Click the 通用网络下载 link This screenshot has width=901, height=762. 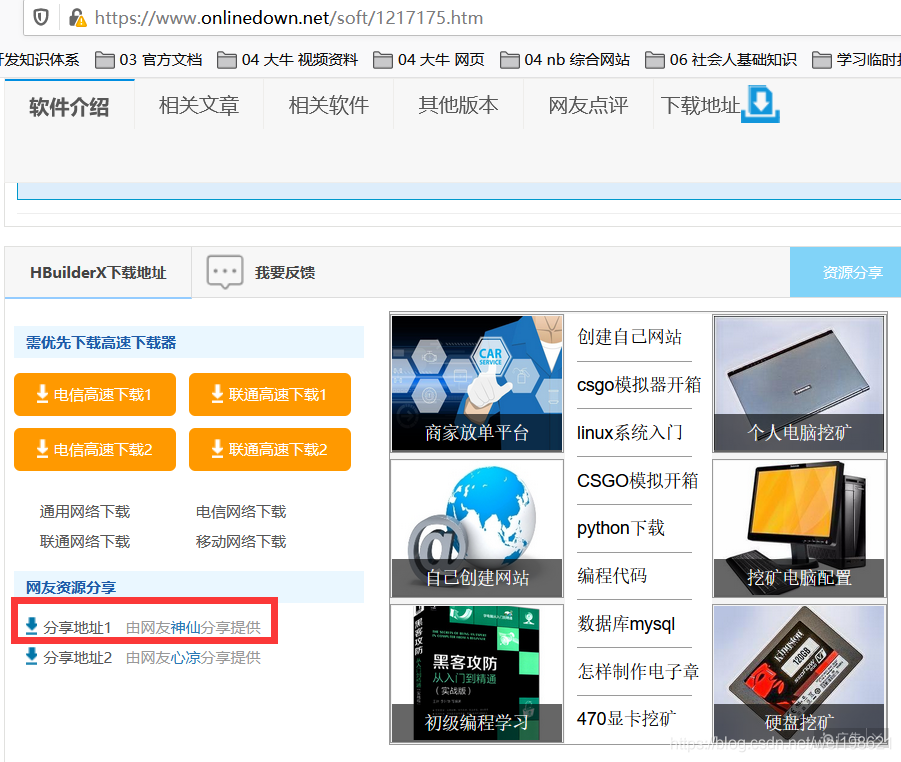click(85, 511)
